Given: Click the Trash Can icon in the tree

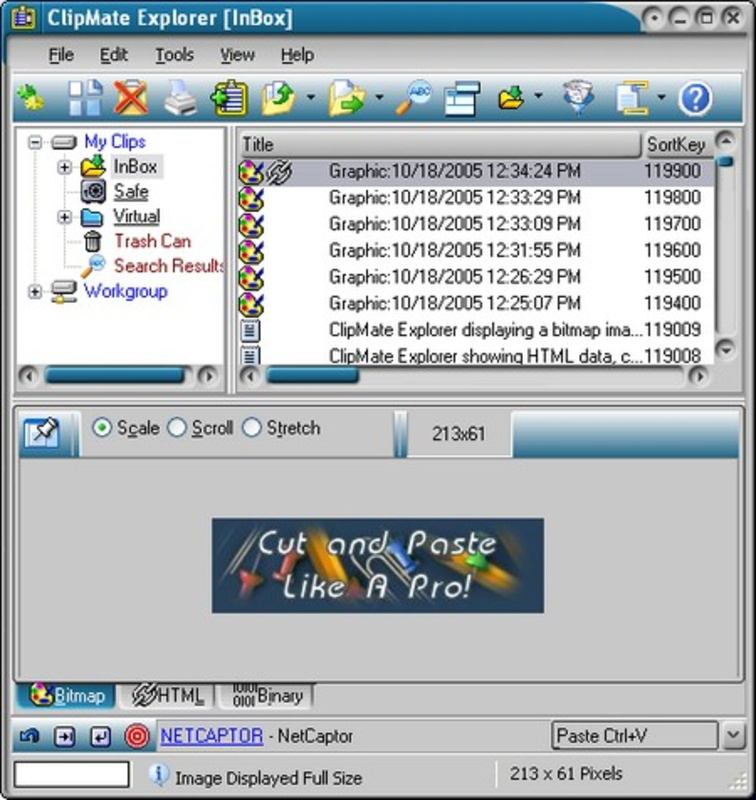Looking at the screenshot, I should pos(92,241).
